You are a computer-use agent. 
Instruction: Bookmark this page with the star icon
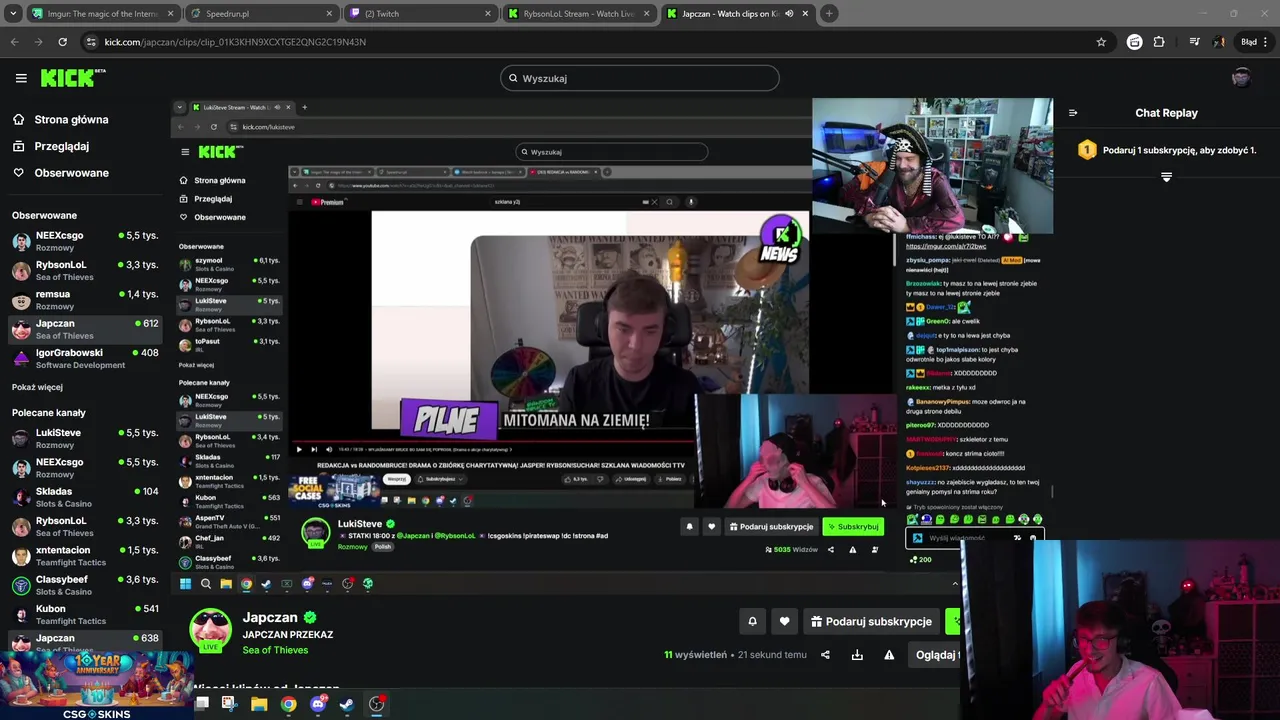(x=1101, y=42)
